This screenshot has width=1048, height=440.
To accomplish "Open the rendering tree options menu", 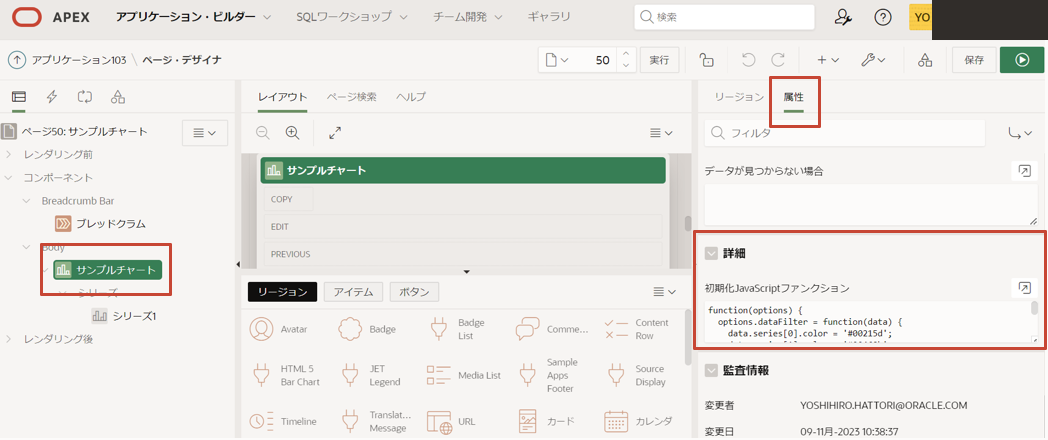I will coord(205,133).
